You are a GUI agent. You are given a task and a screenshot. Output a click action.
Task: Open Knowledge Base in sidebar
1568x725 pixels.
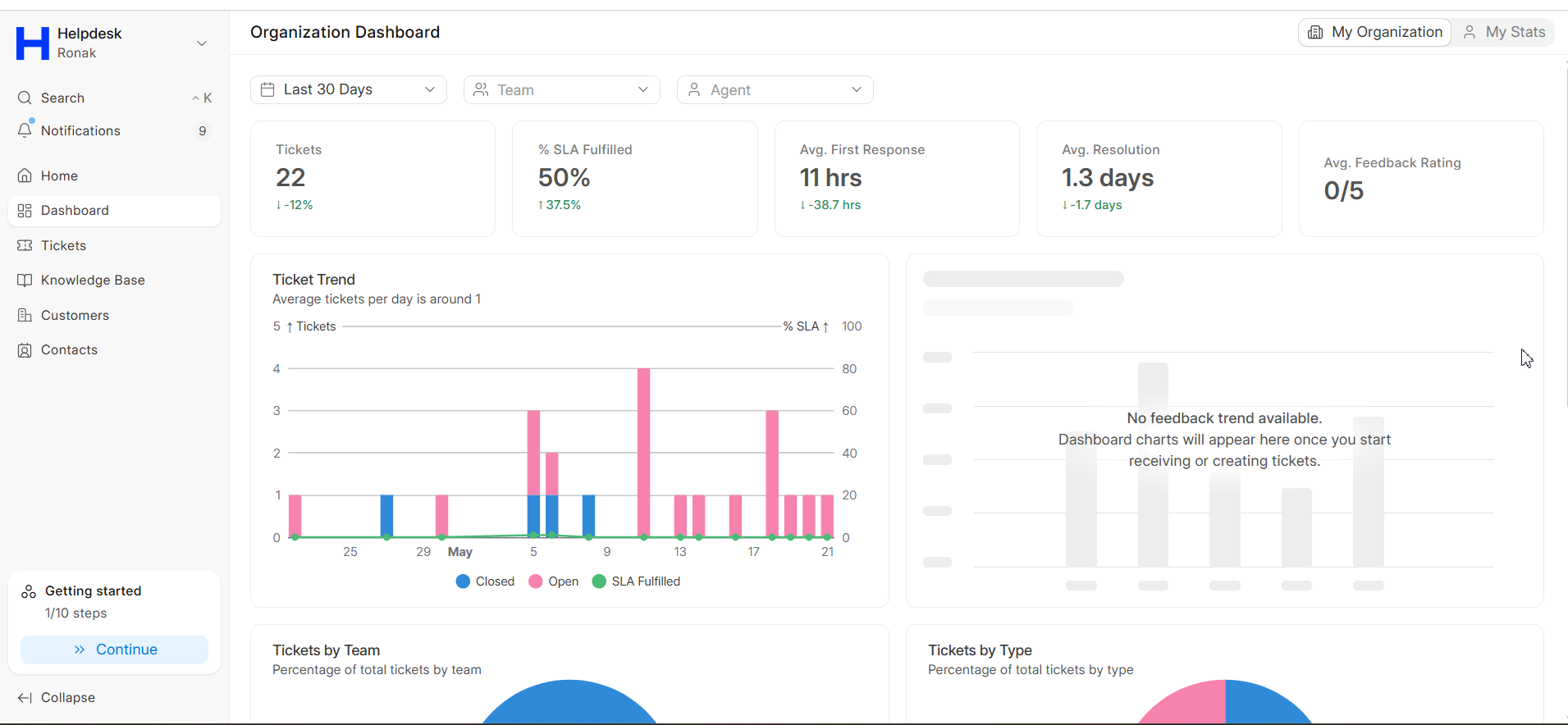click(x=115, y=280)
